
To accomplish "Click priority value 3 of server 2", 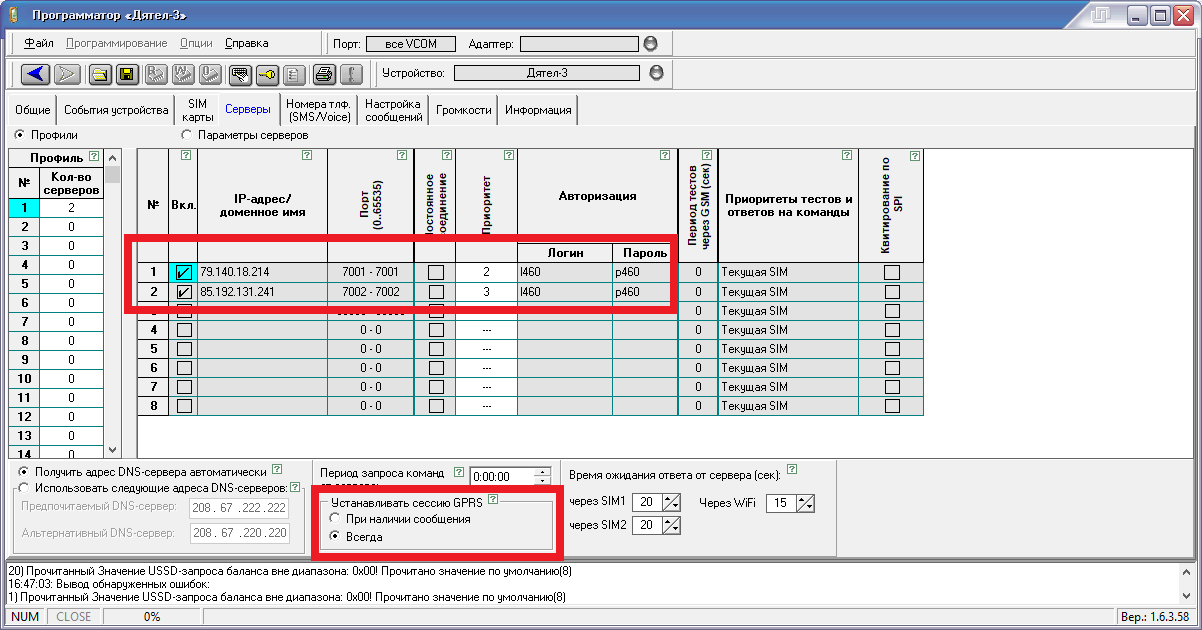I will 486,292.
